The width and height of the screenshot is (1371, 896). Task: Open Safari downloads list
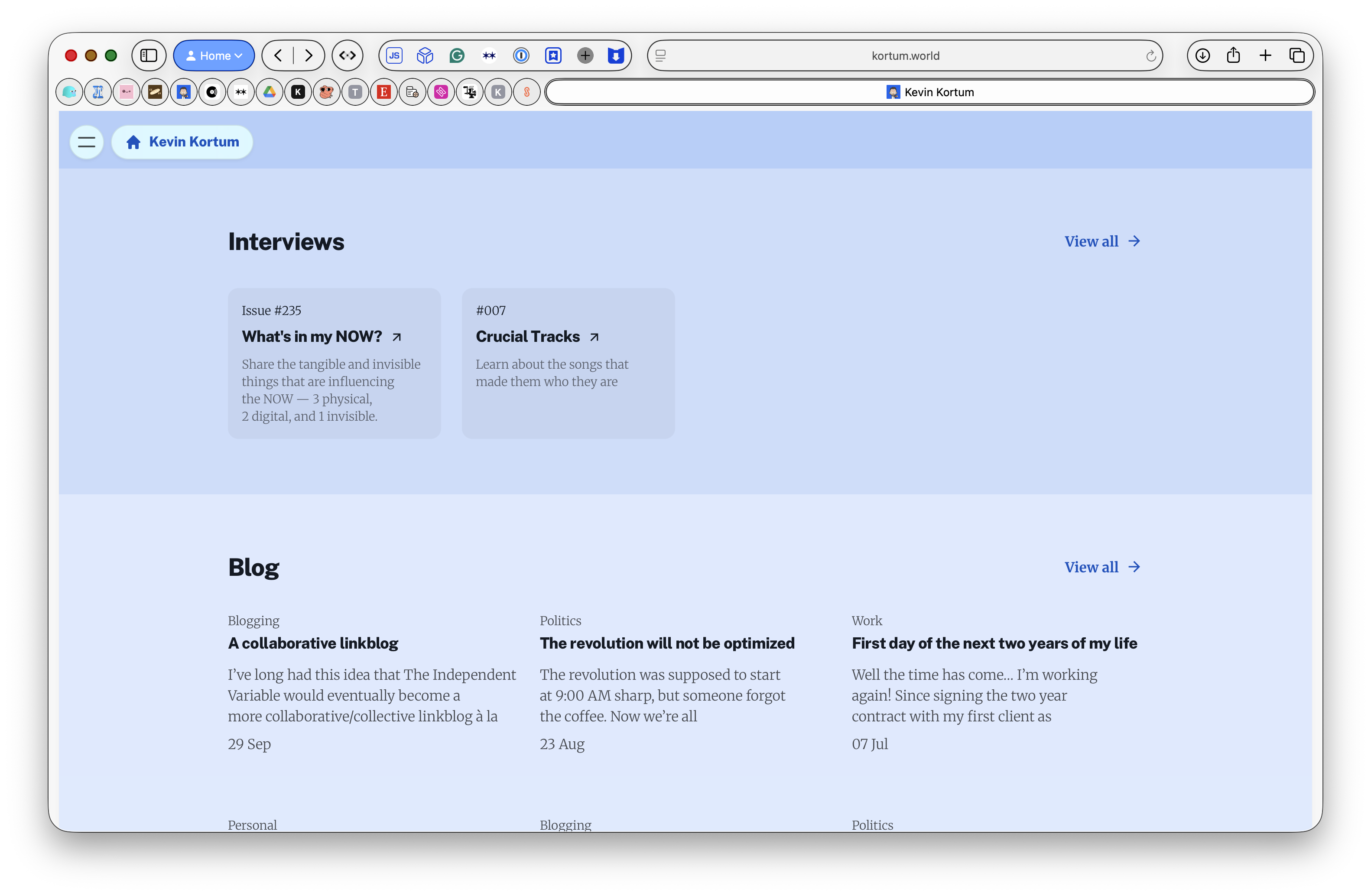click(1202, 55)
